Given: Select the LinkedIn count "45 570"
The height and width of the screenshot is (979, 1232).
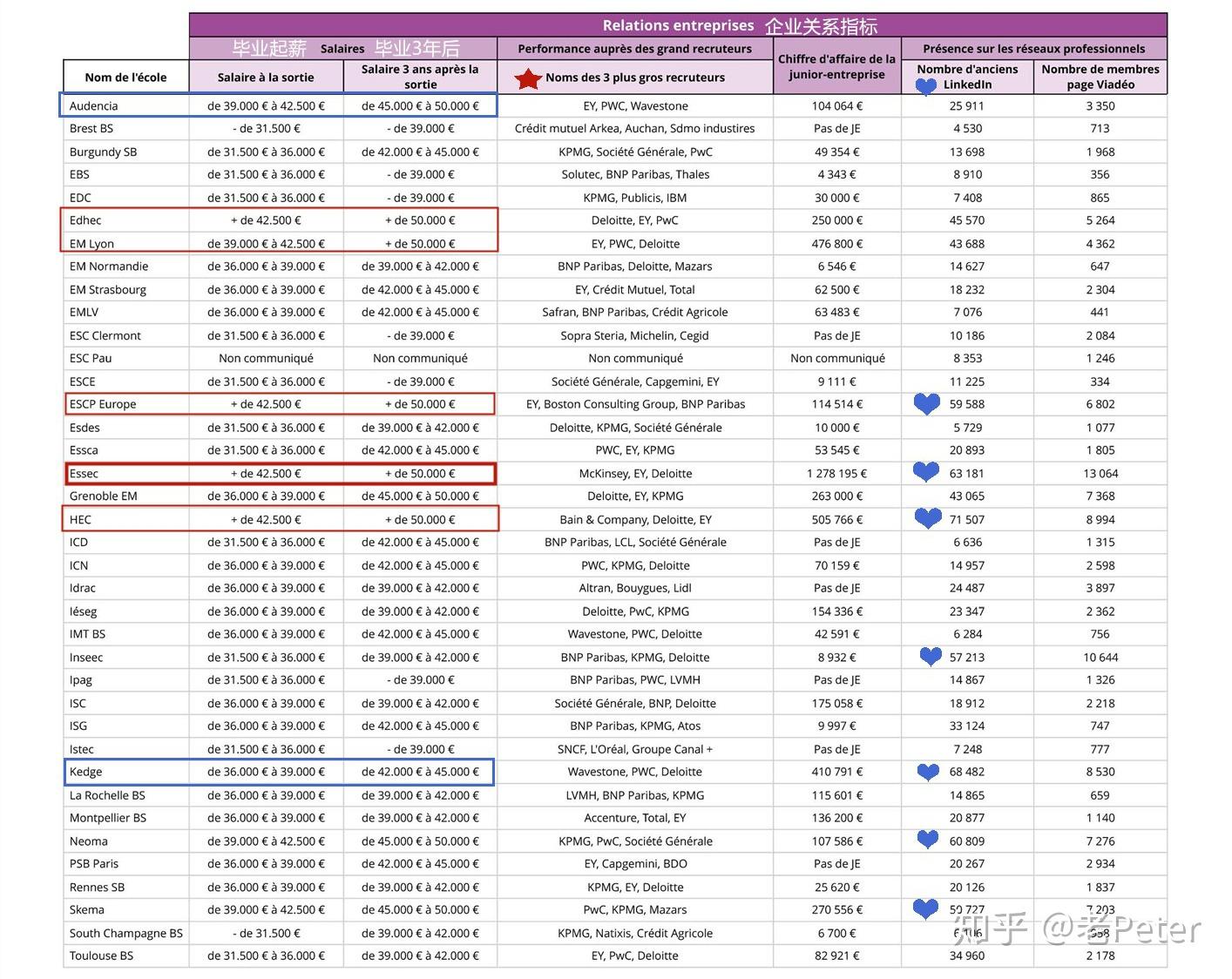Looking at the screenshot, I should pos(967,220).
